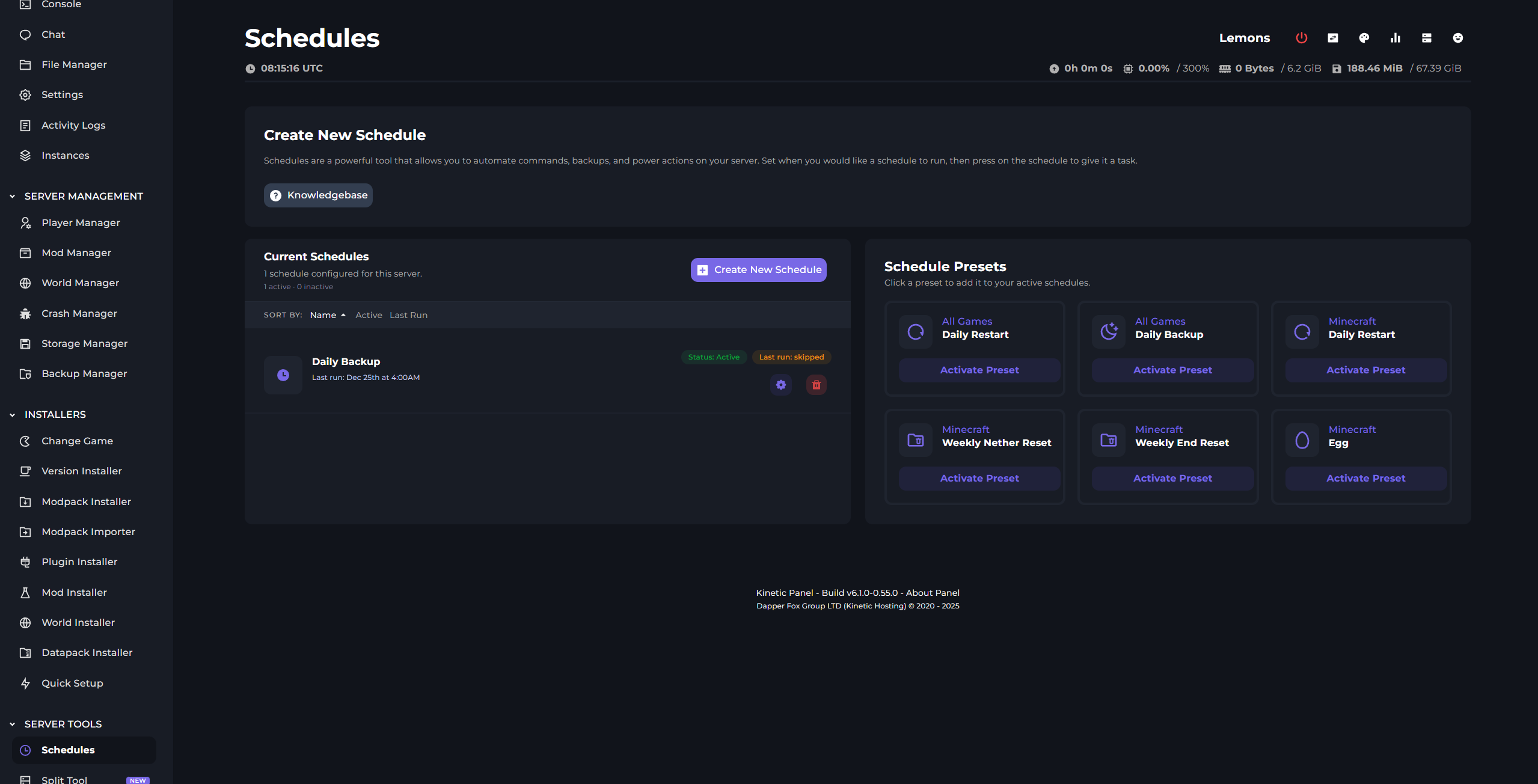Open the theme palette icon

[x=1364, y=38]
